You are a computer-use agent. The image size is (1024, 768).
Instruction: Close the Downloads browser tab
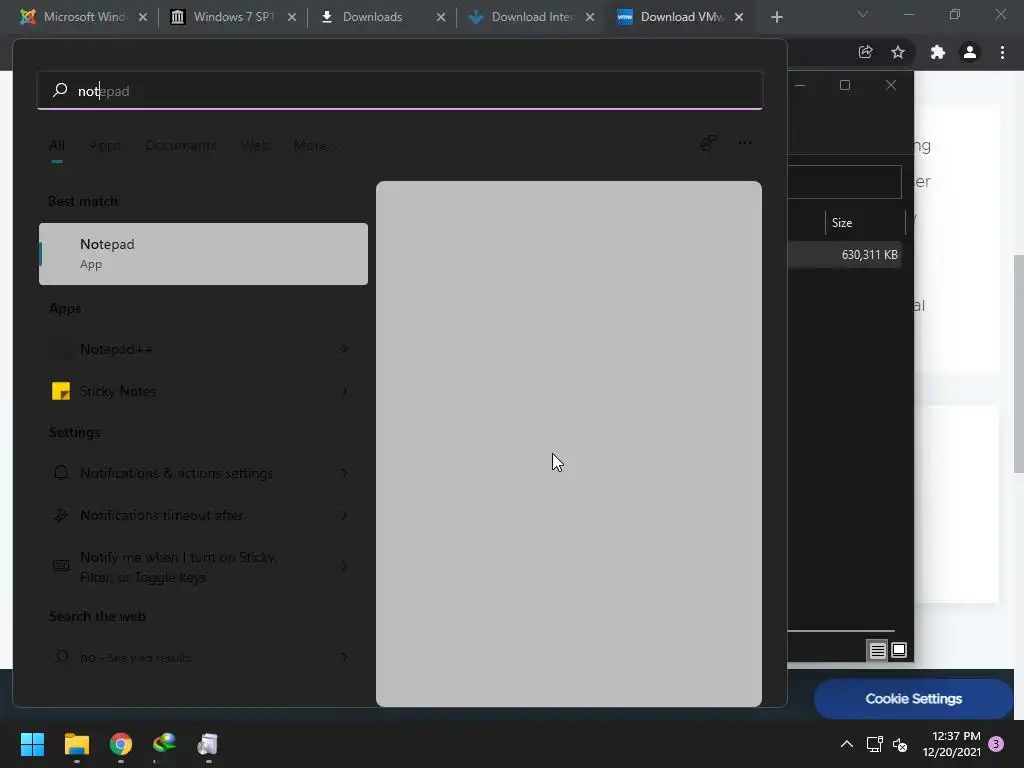coord(441,17)
